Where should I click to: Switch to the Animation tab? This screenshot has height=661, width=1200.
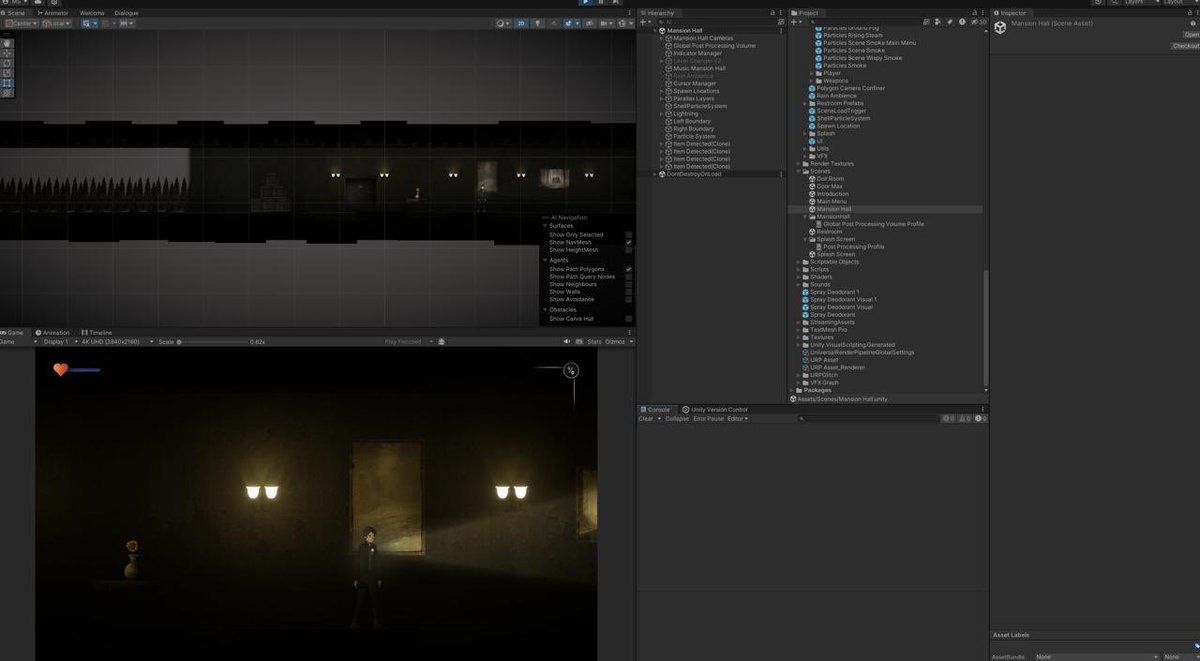(53, 332)
